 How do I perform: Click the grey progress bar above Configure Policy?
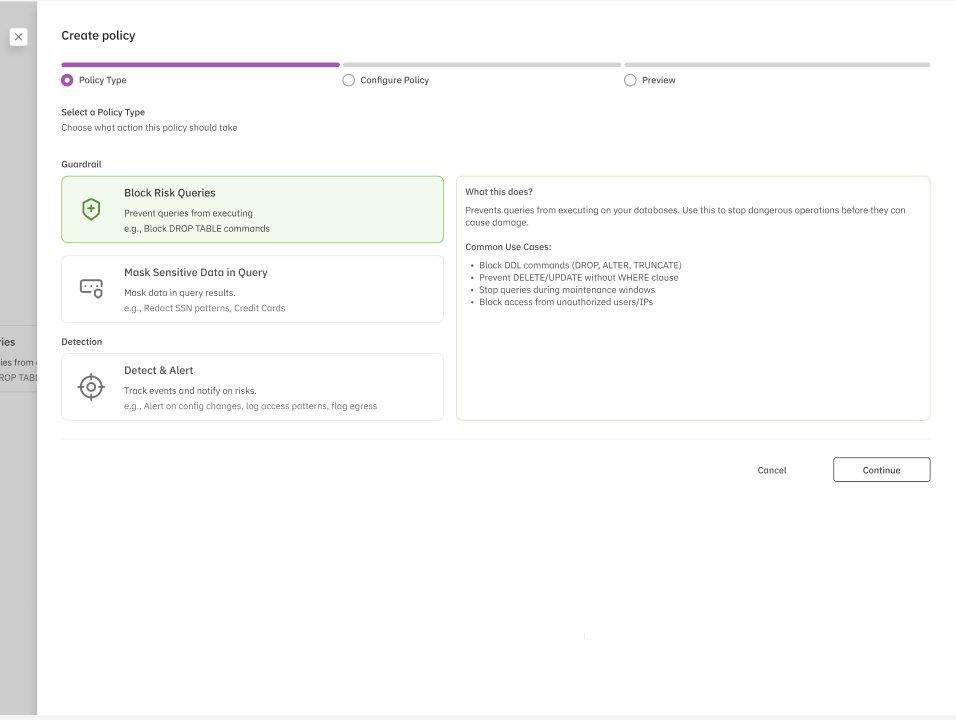coord(481,65)
